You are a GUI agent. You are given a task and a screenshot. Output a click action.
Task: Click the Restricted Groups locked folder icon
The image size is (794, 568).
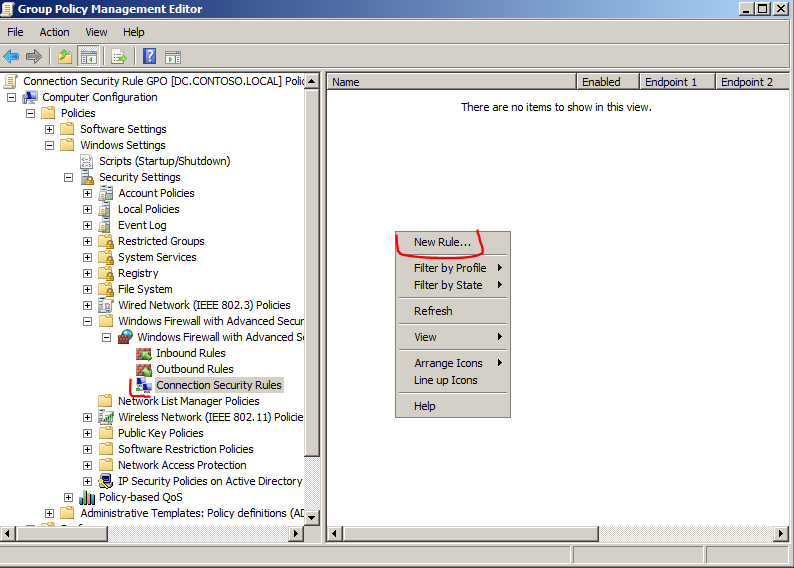(106, 241)
